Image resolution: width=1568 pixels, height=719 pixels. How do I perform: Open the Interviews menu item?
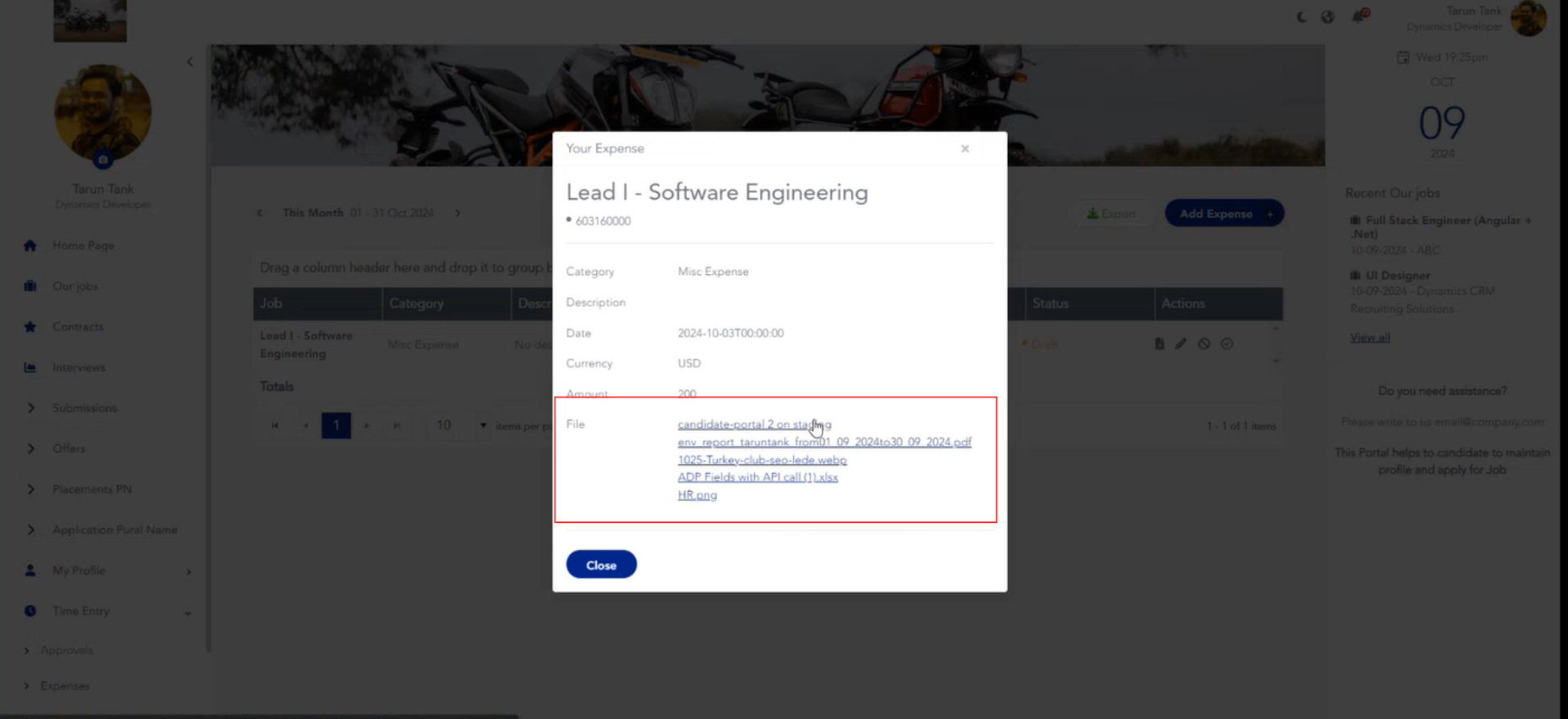(79, 367)
